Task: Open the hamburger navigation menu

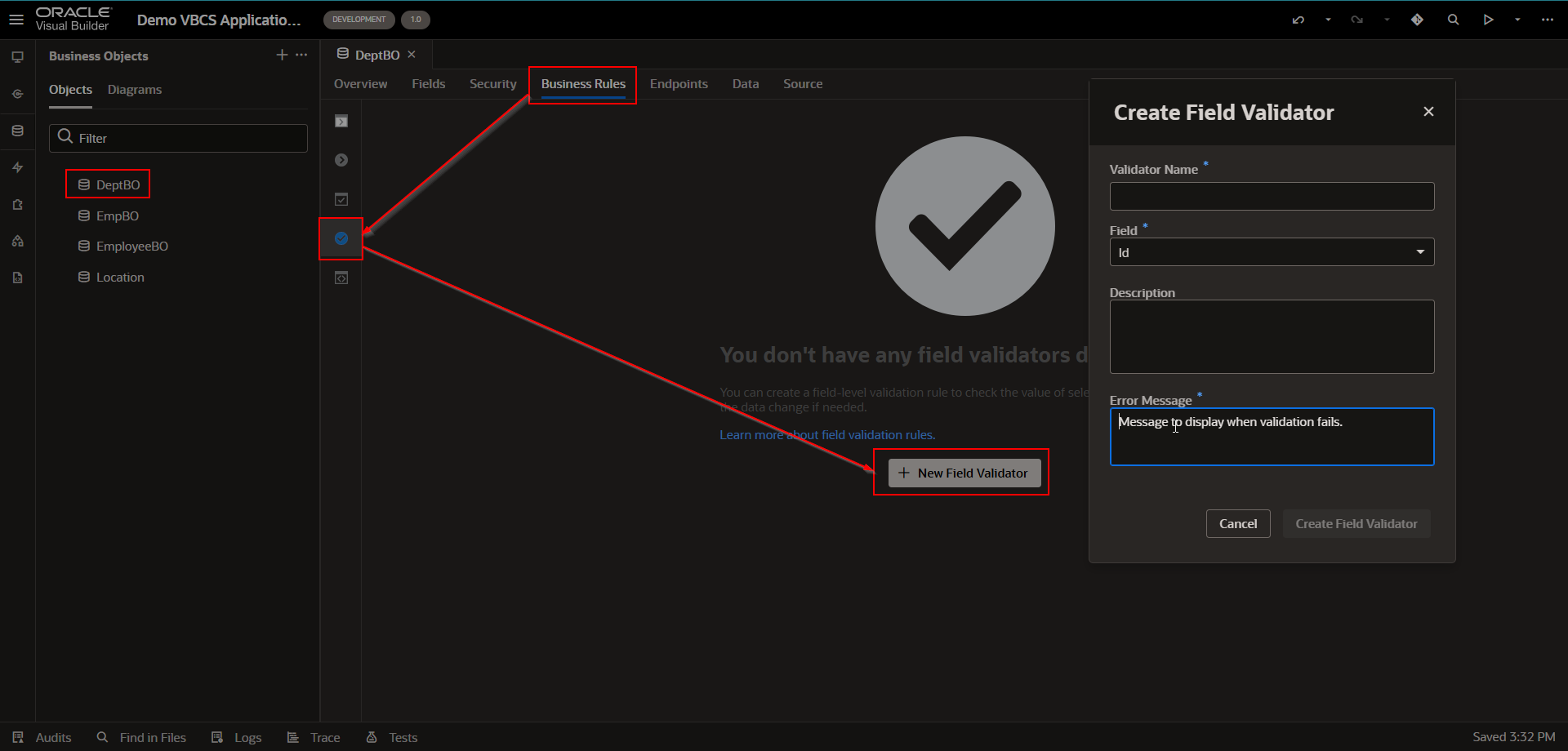Action: click(16, 19)
